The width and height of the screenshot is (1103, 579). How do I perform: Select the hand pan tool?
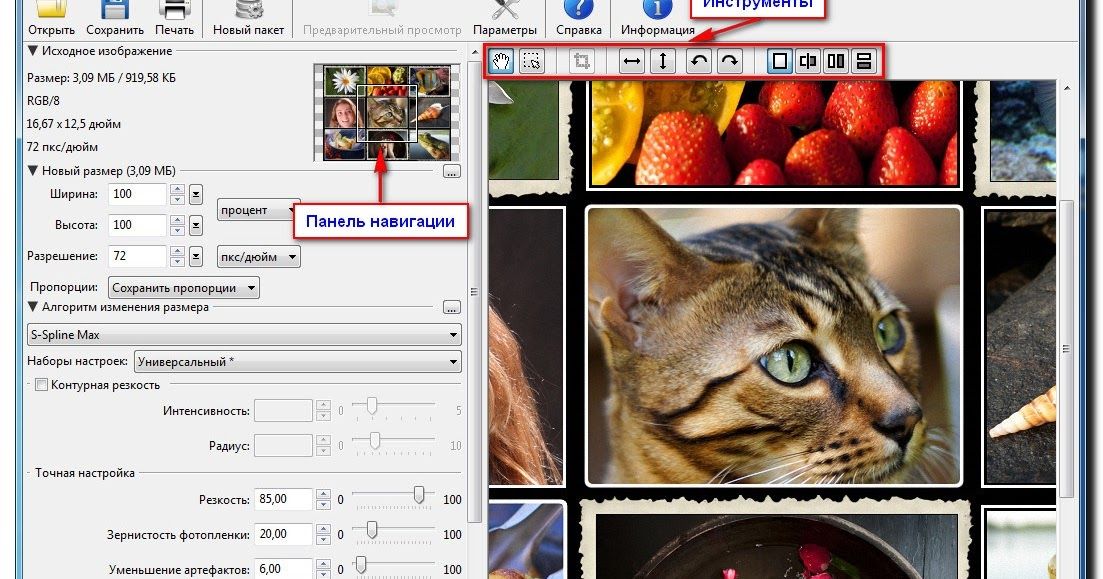coord(501,61)
